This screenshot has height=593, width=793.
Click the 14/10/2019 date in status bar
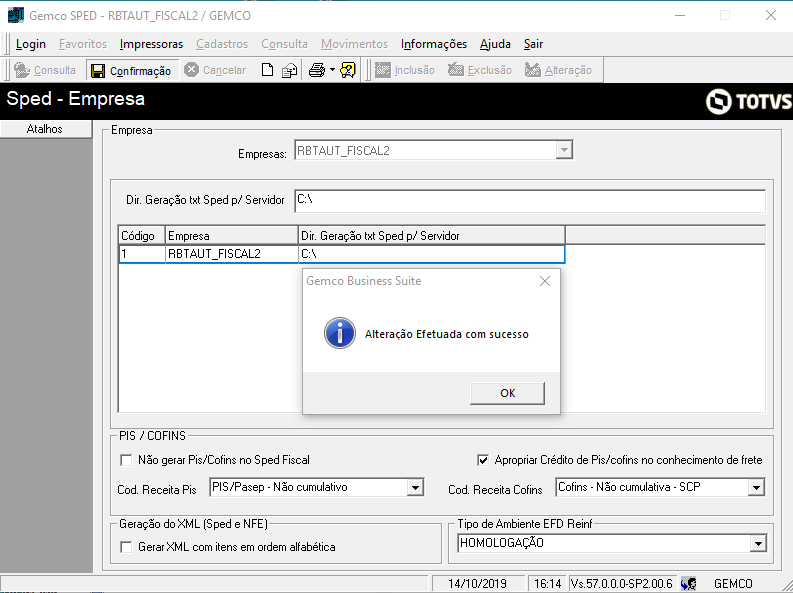(477, 584)
